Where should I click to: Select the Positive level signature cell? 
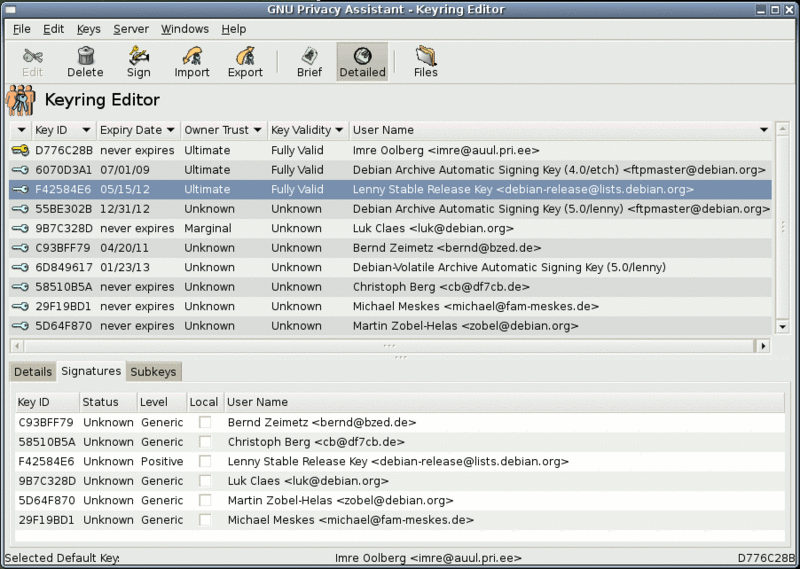click(x=162, y=461)
